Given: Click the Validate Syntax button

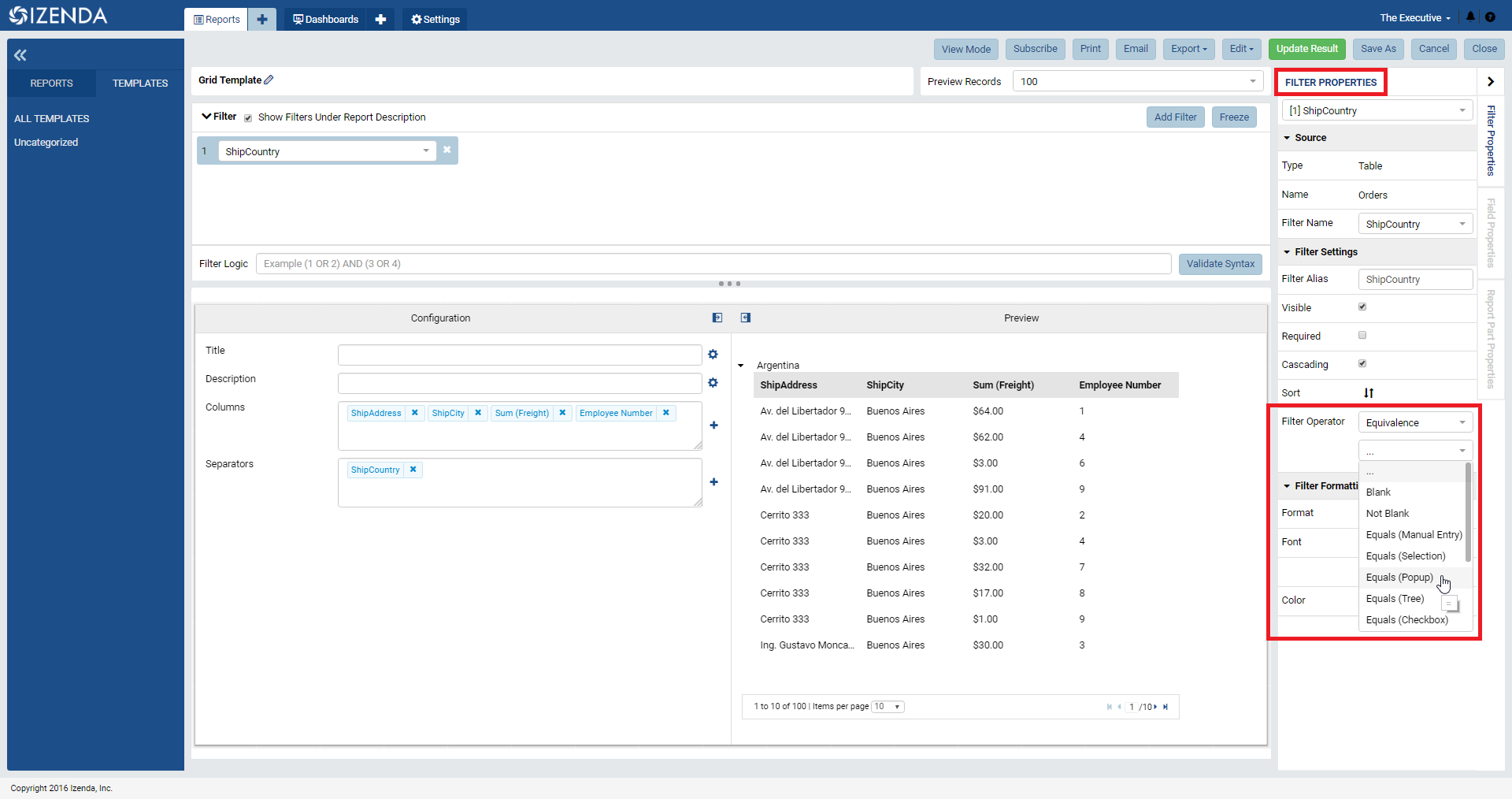Looking at the screenshot, I should [1221, 264].
